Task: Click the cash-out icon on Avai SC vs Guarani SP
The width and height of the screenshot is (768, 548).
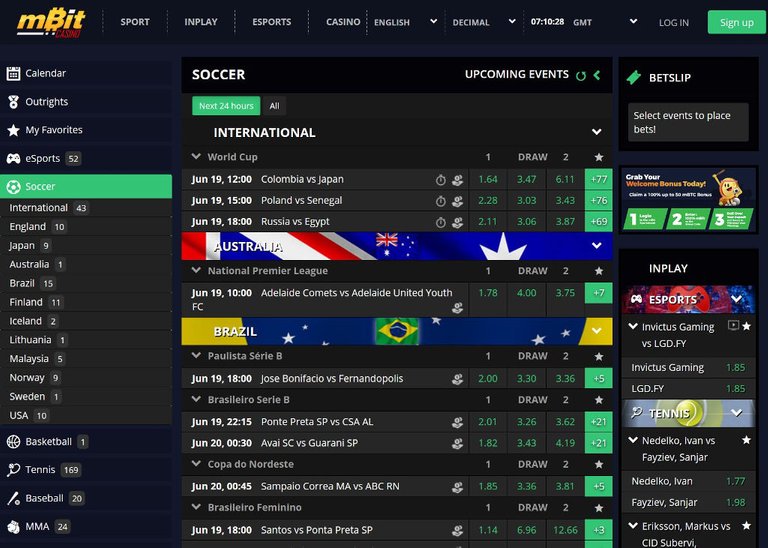Action: coord(457,444)
